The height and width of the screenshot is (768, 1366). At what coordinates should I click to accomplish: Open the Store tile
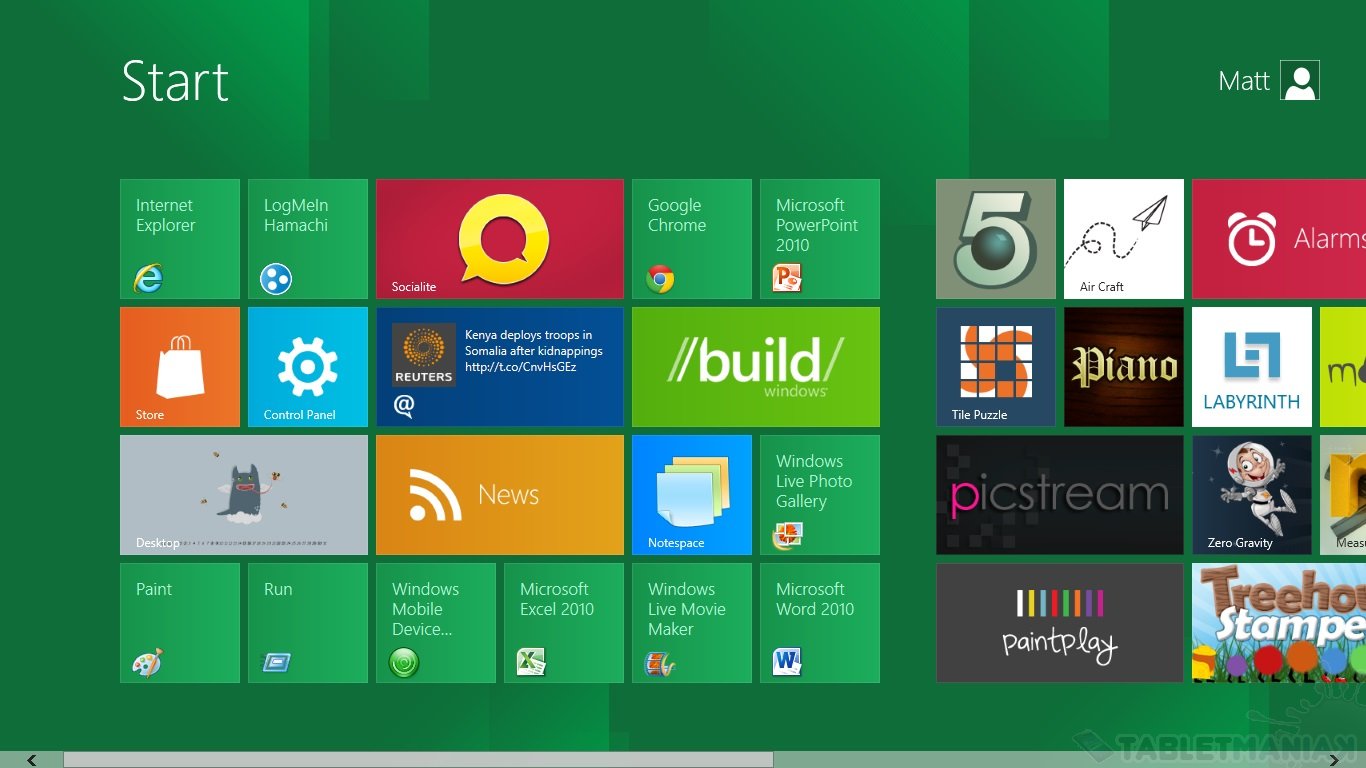coord(180,367)
